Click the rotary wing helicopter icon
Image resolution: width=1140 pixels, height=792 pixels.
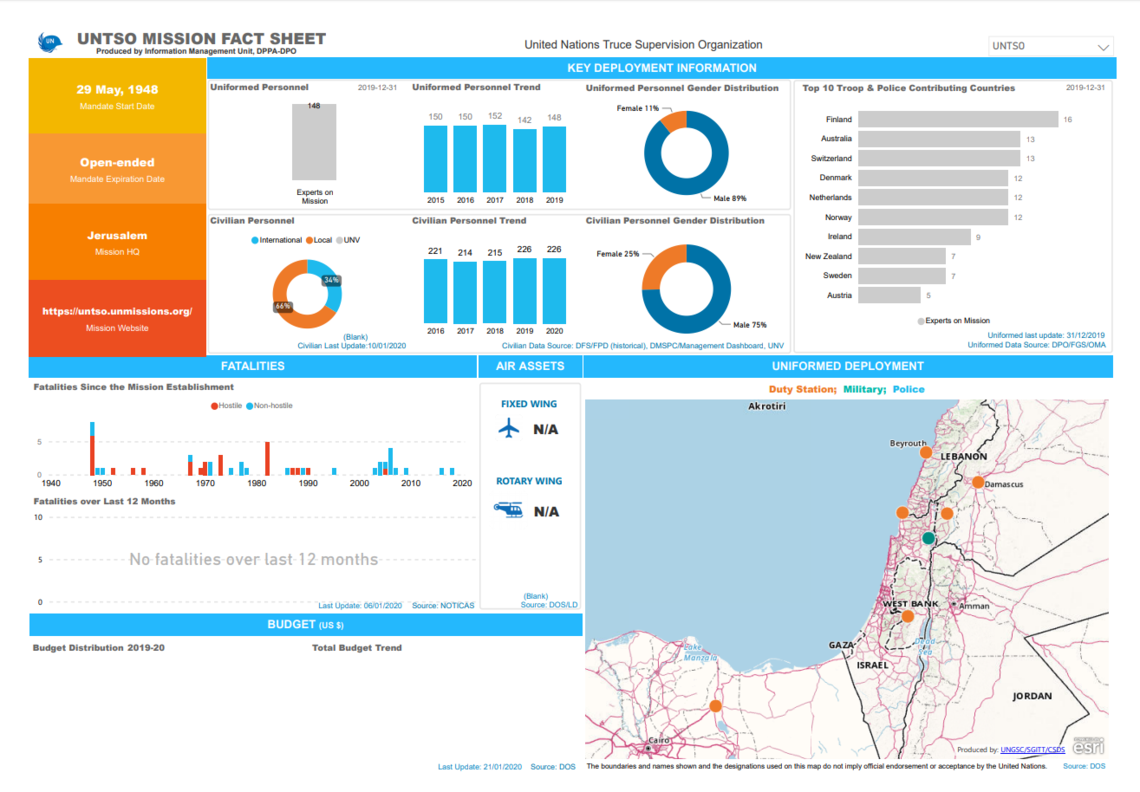[508, 510]
